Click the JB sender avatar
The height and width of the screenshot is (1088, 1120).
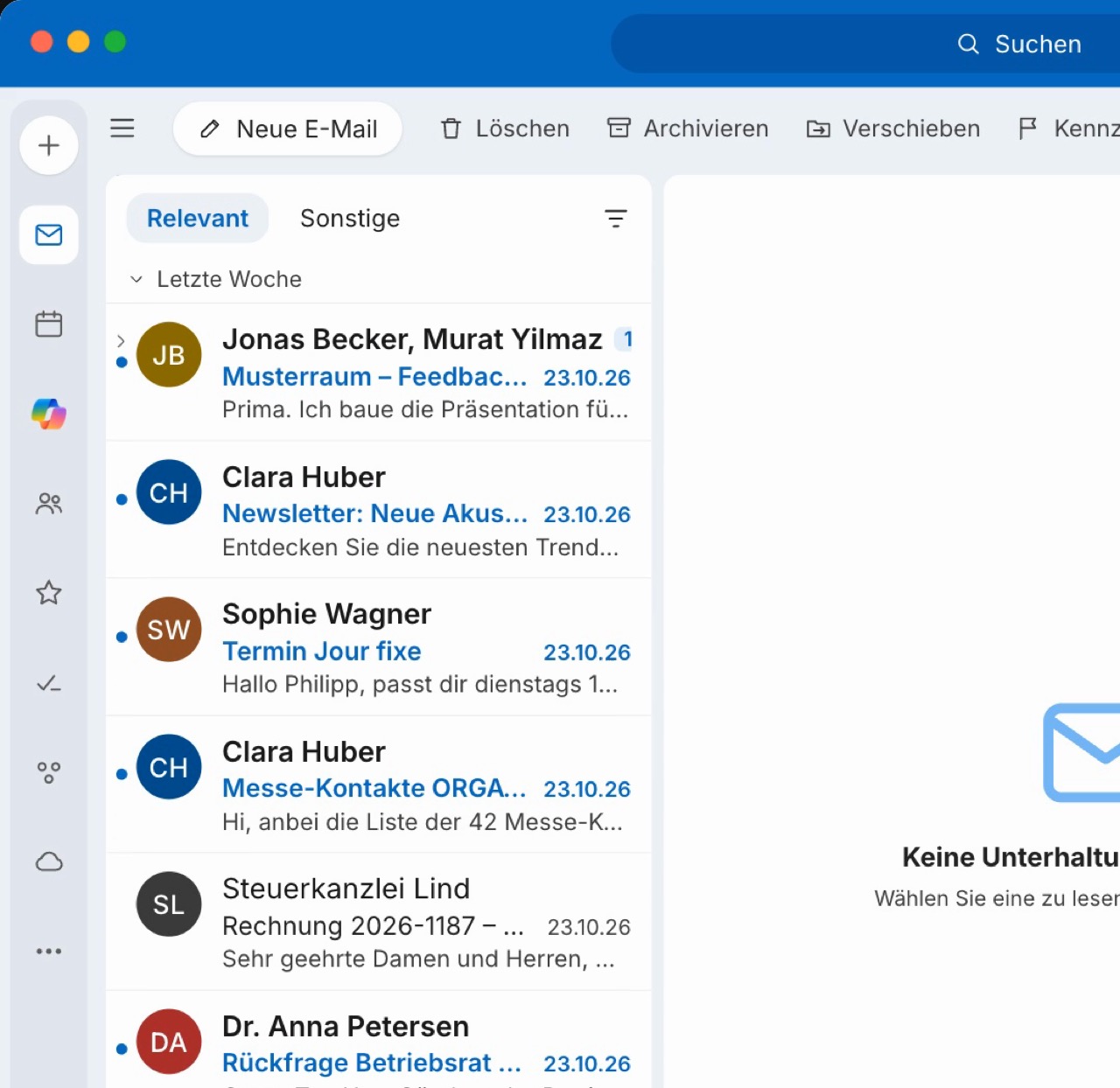click(169, 355)
